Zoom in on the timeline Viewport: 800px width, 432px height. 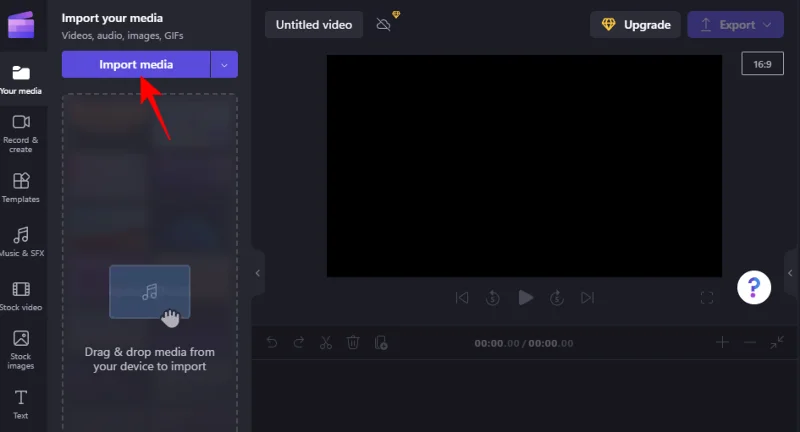(722, 342)
